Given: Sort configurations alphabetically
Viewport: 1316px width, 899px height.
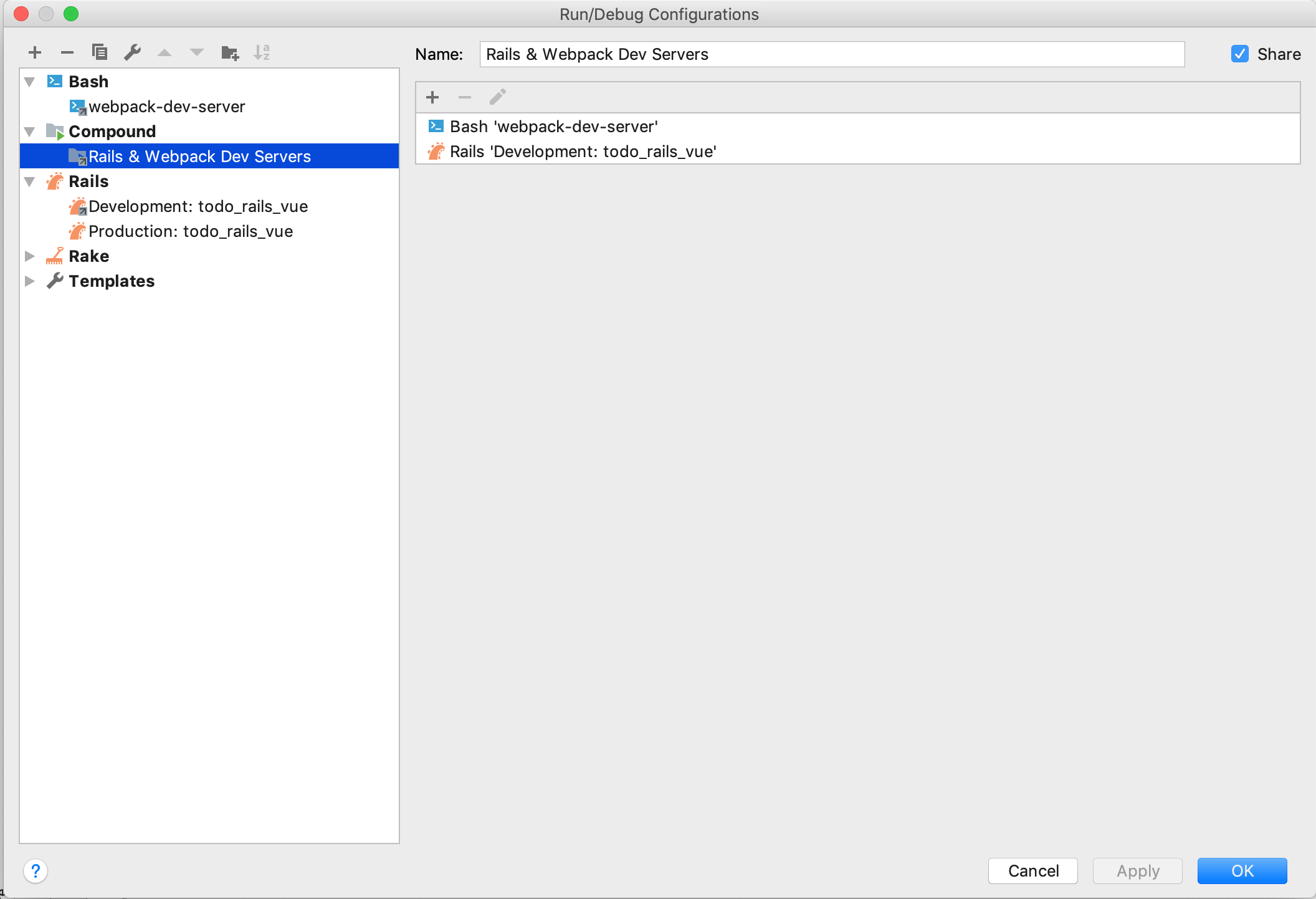Looking at the screenshot, I should pos(263,52).
